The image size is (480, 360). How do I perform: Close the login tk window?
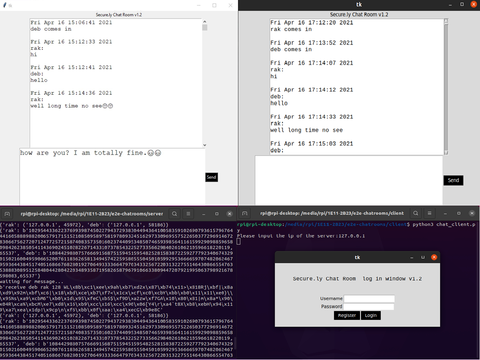434,257
